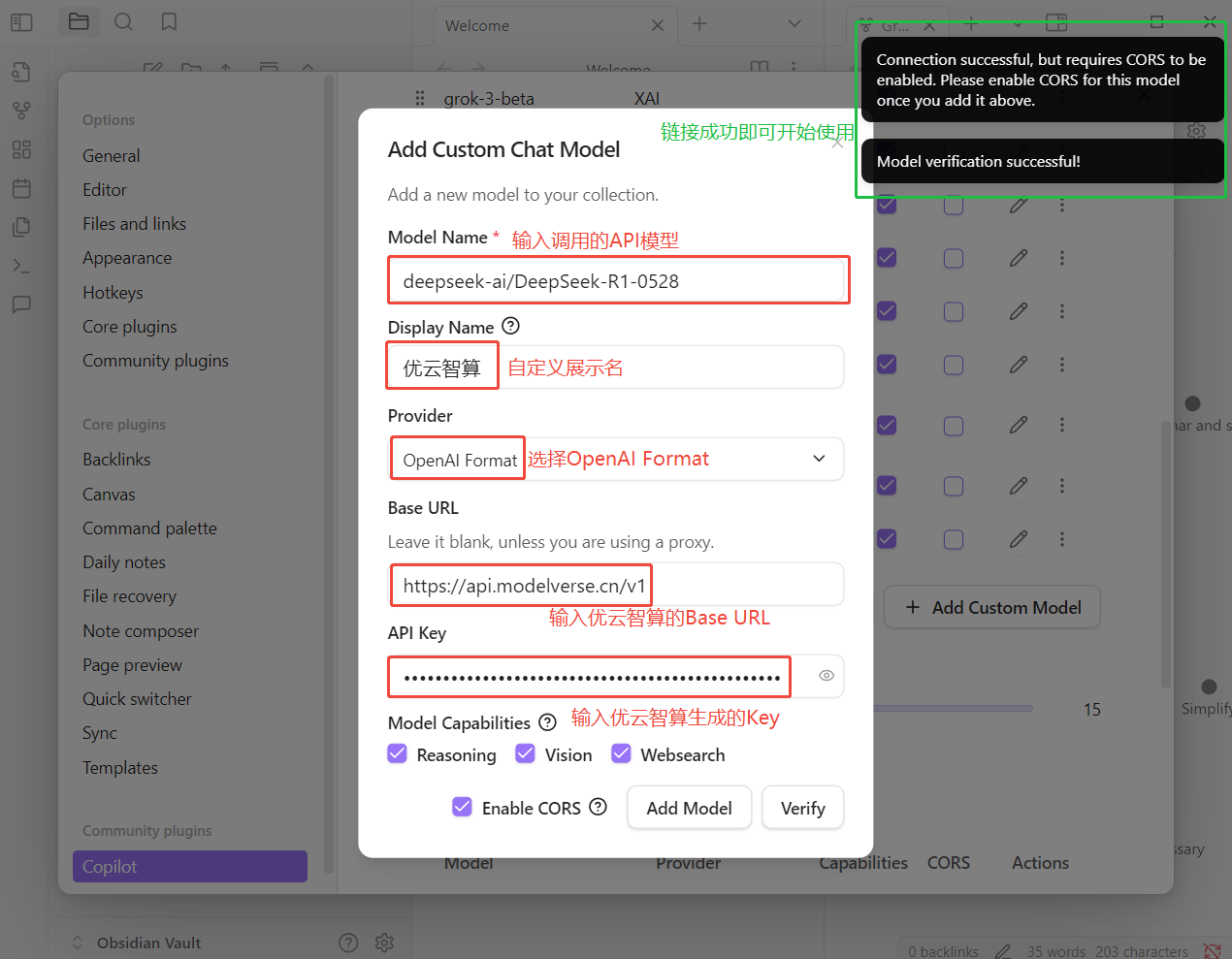Click the Display Name input field

pos(616,368)
